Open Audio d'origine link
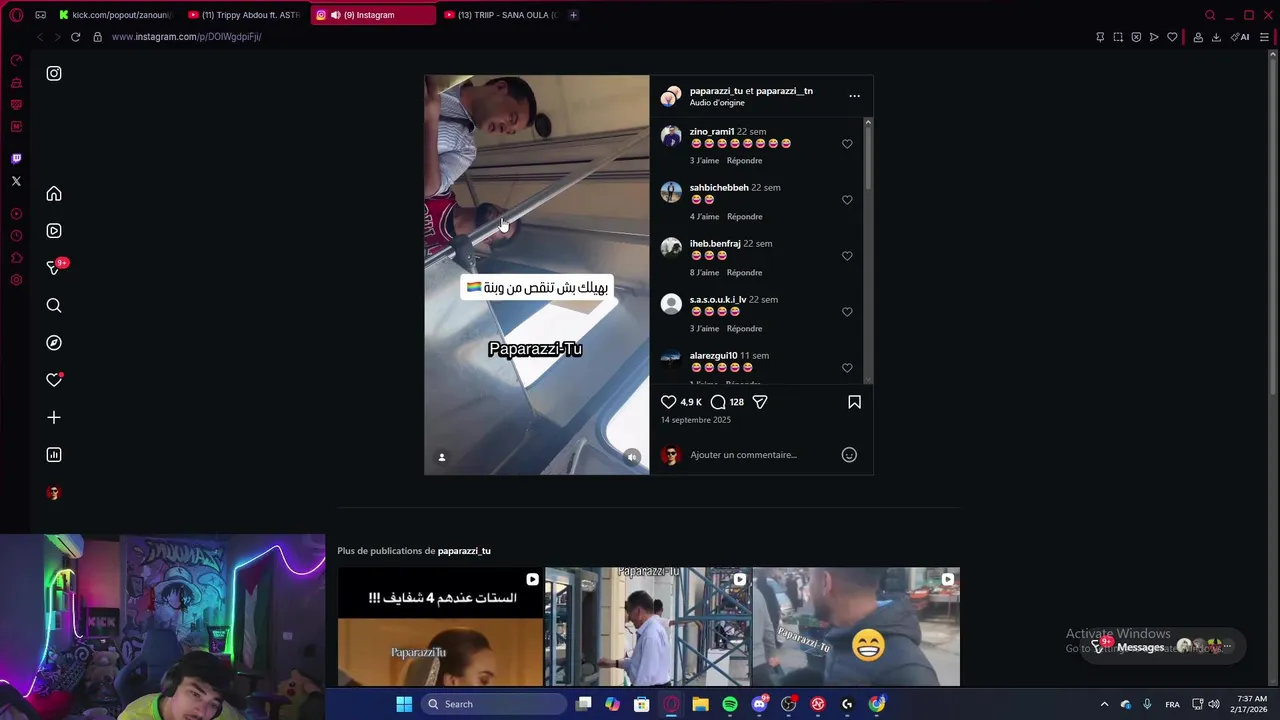 coord(717,103)
